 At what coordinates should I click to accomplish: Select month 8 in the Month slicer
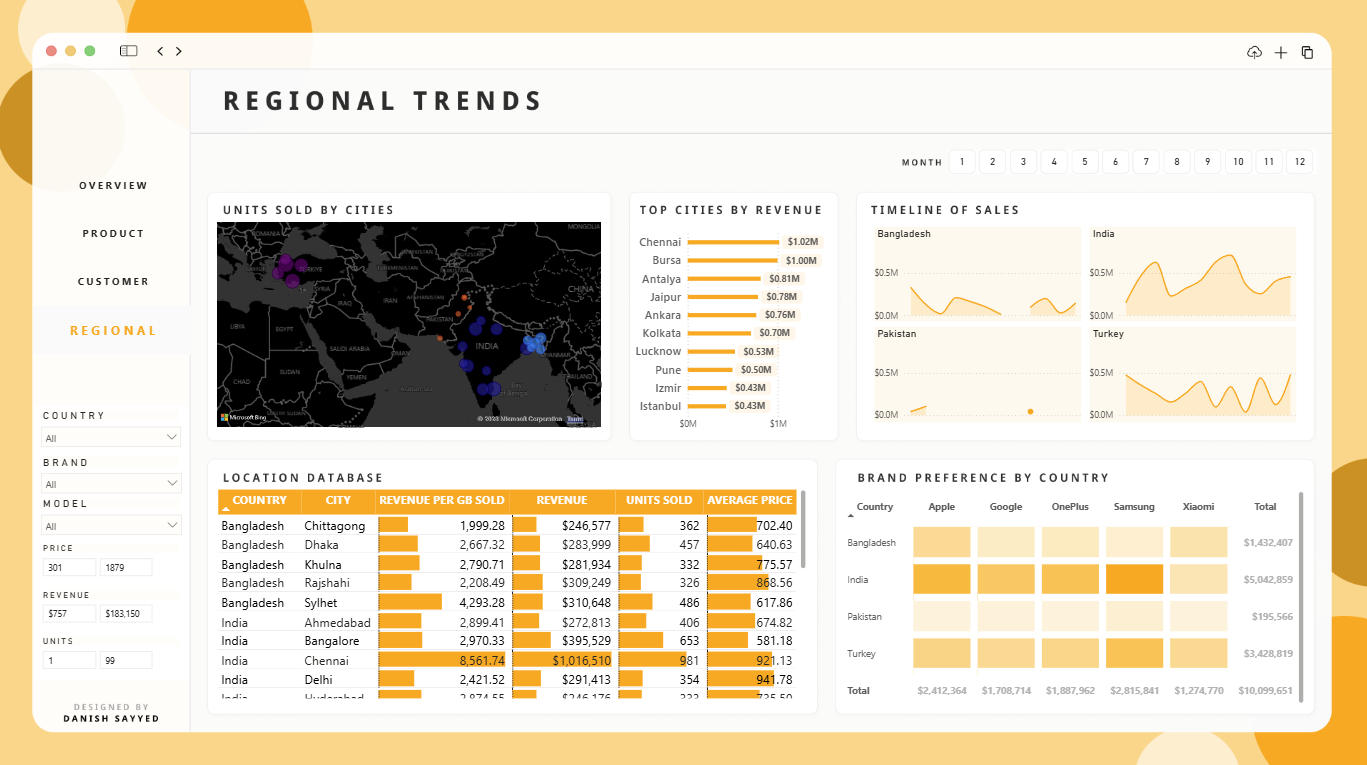[x=1177, y=162]
